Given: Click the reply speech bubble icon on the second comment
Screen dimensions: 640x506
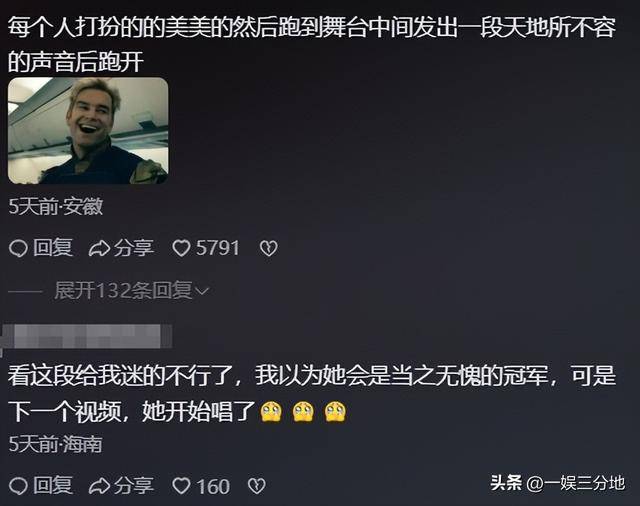Looking at the screenshot, I should pos(18,486).
